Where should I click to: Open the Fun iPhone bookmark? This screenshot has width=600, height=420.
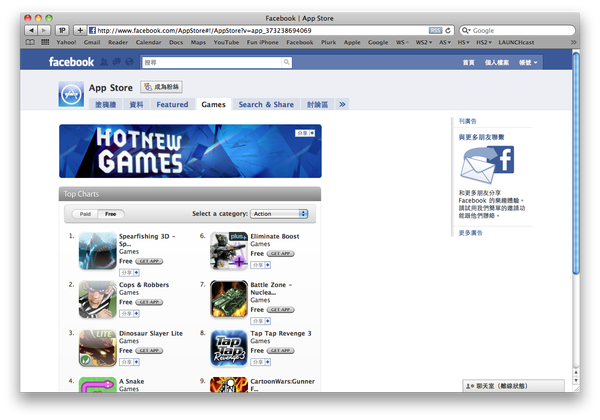click(x=262, y=42)
